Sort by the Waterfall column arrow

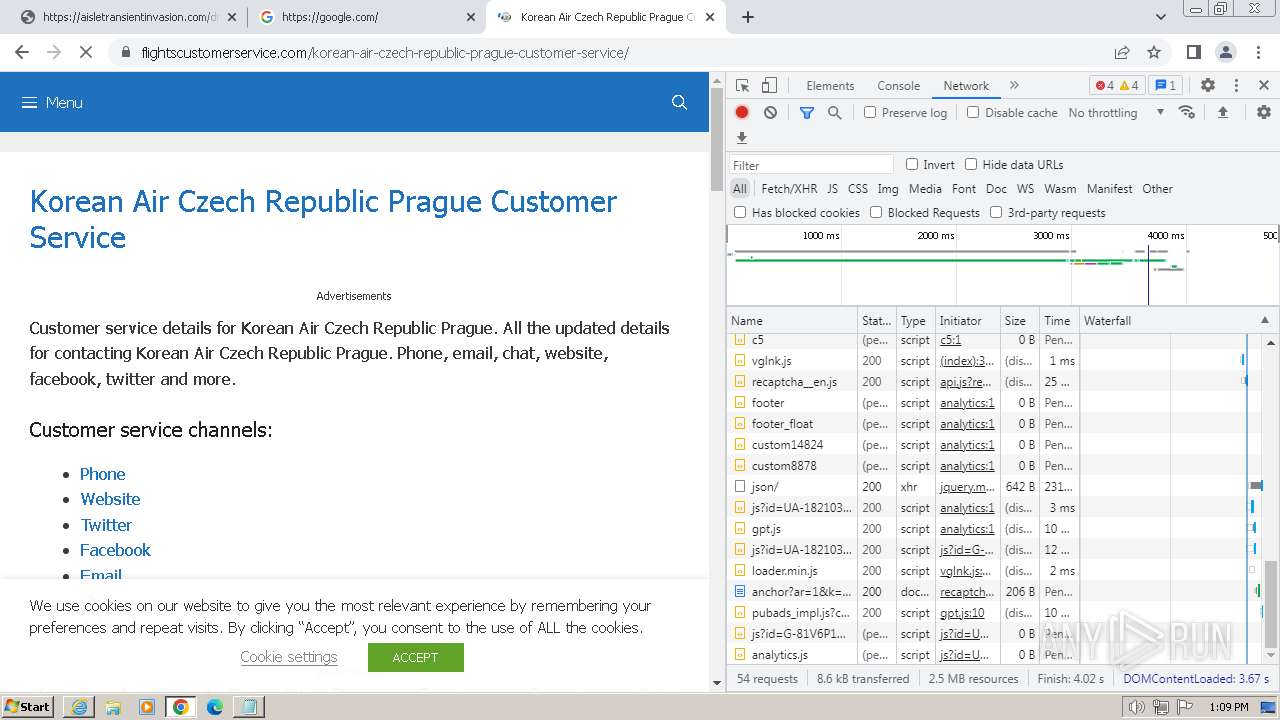pos(1264,320)
